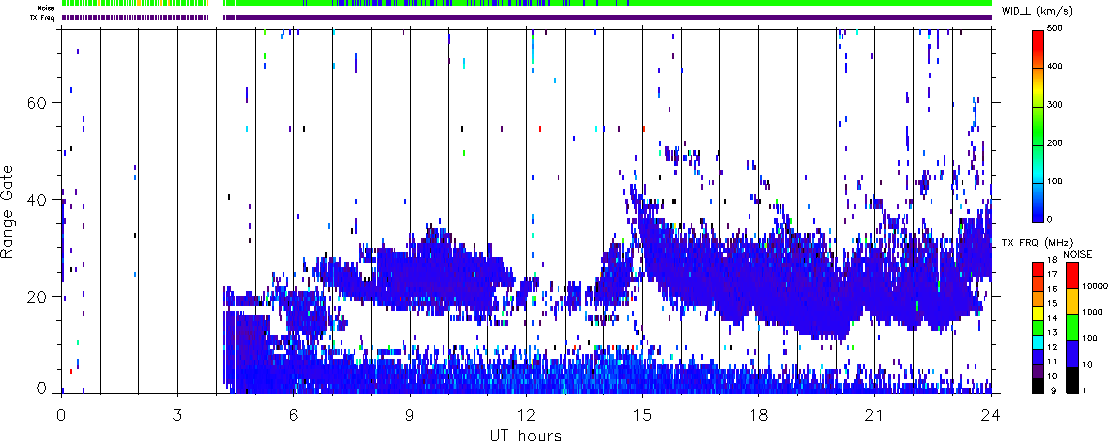Click the "1000" label in the NOISE legend

coord(1092,312)
